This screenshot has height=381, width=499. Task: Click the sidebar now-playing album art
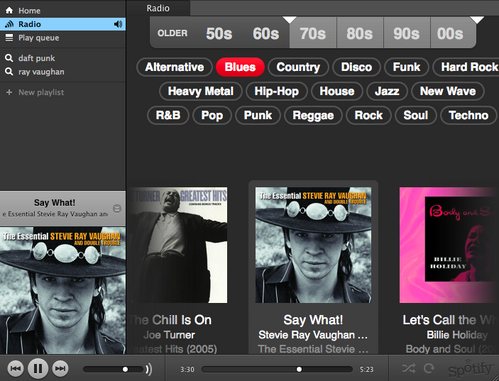63,290
